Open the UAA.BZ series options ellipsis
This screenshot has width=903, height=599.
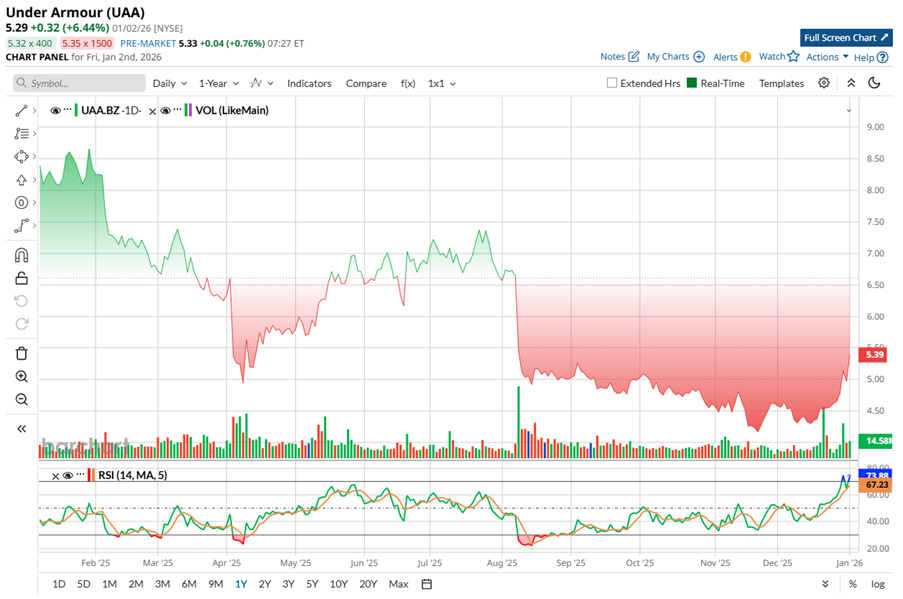point(68,110)
